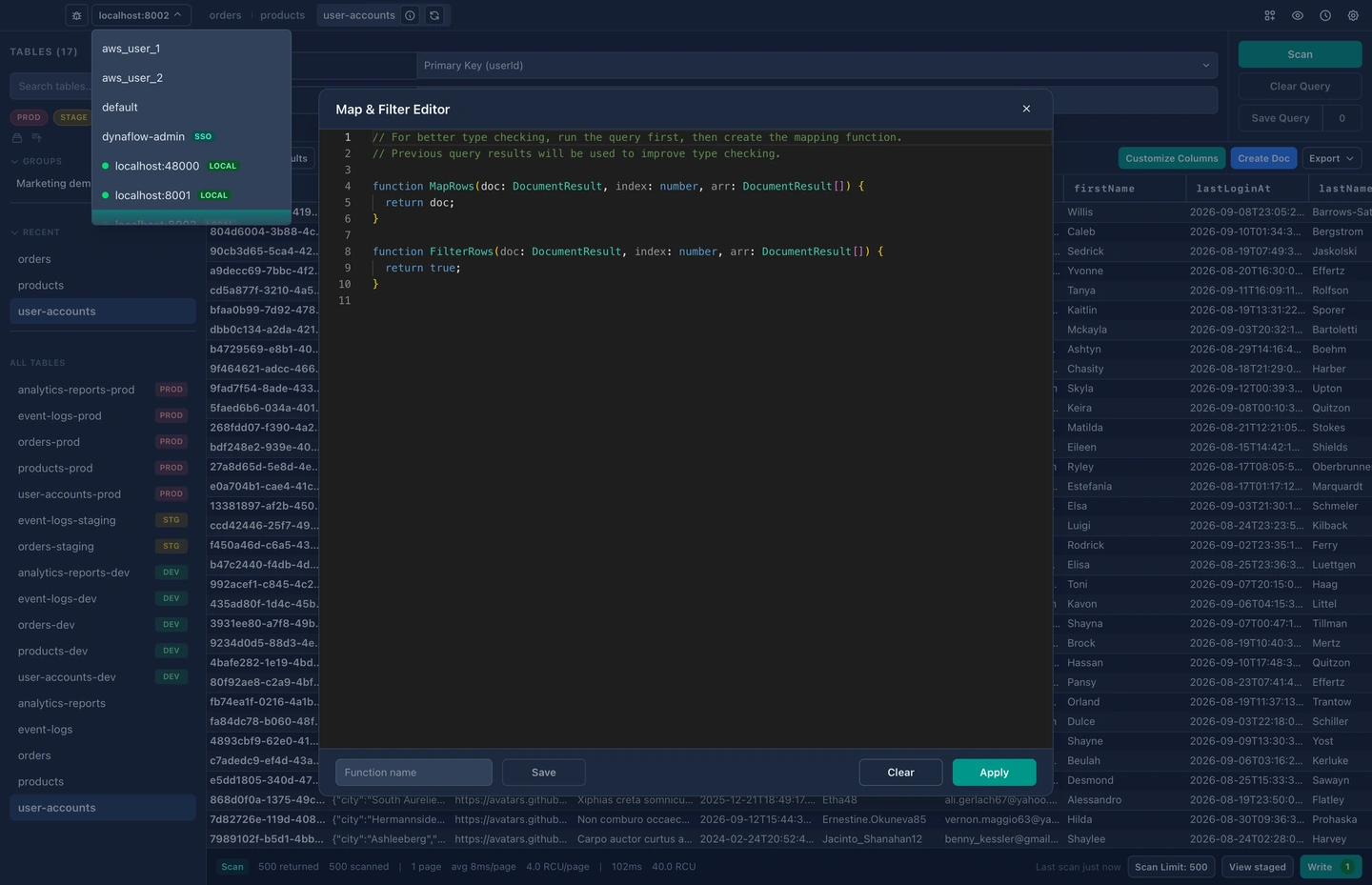Focus the Search tables input

tap(51, 87)
